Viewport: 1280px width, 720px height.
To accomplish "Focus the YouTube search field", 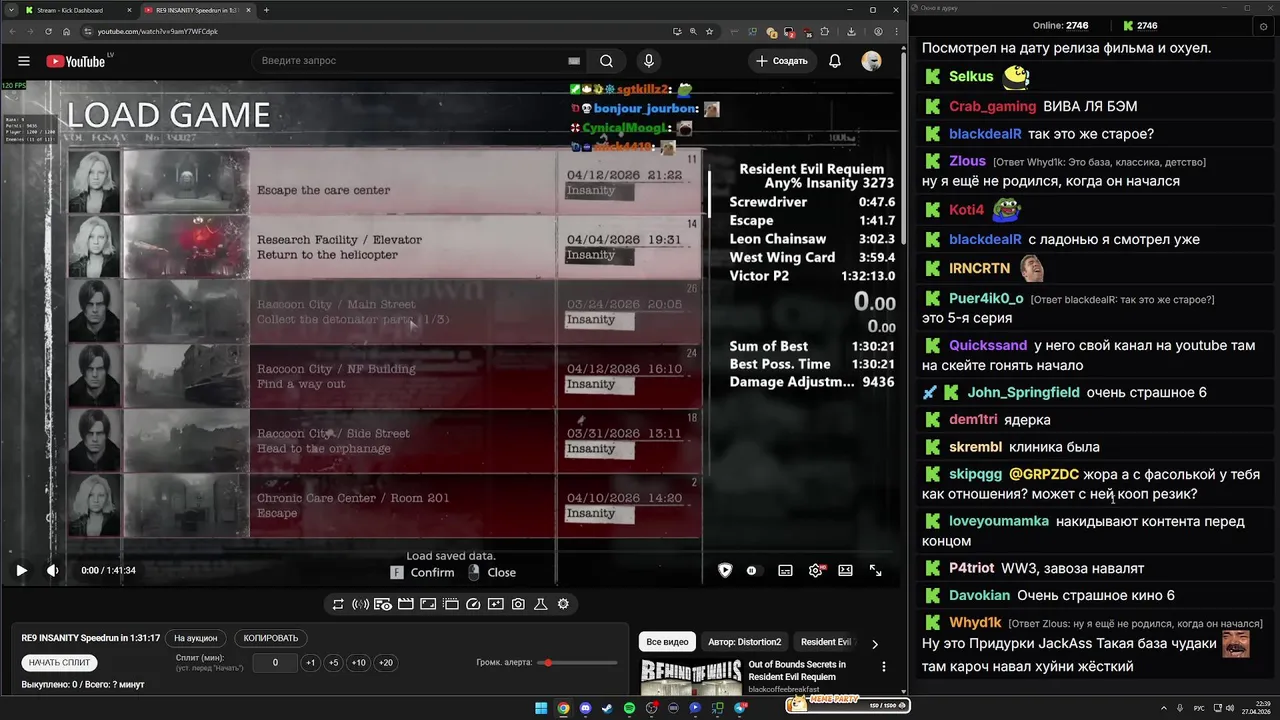I will tap(410, 61).
